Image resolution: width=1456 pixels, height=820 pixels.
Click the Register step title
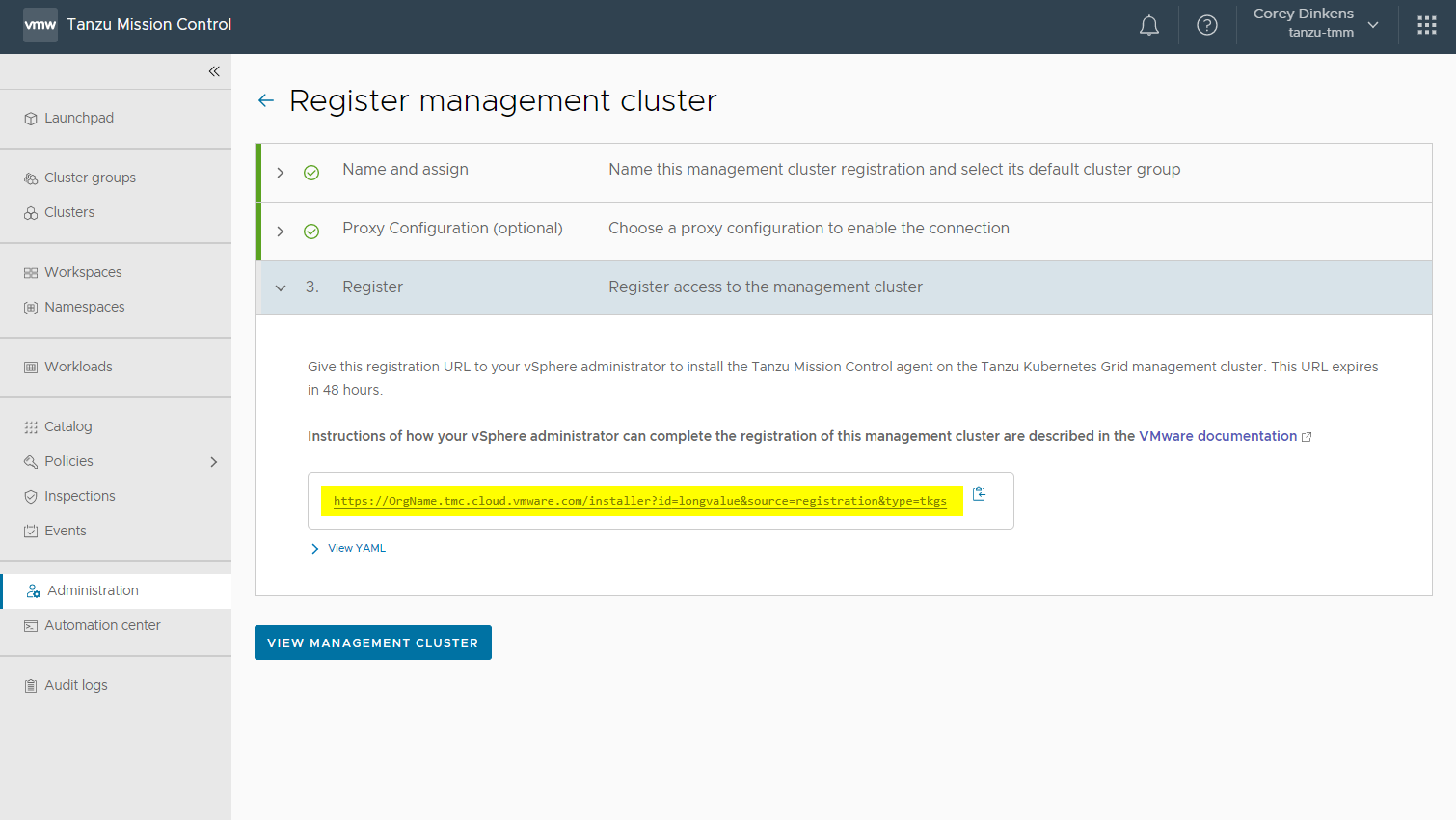[372, 287]
